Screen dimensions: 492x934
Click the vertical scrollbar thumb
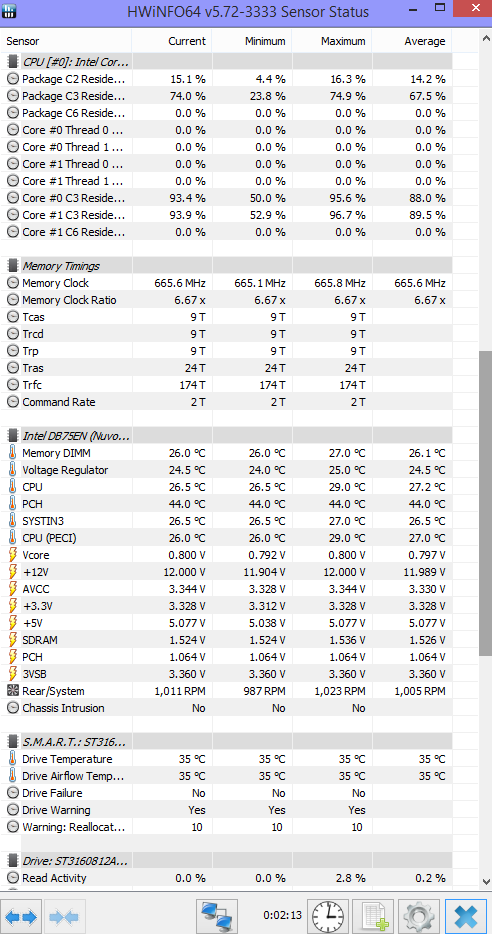tap(485, 503)
